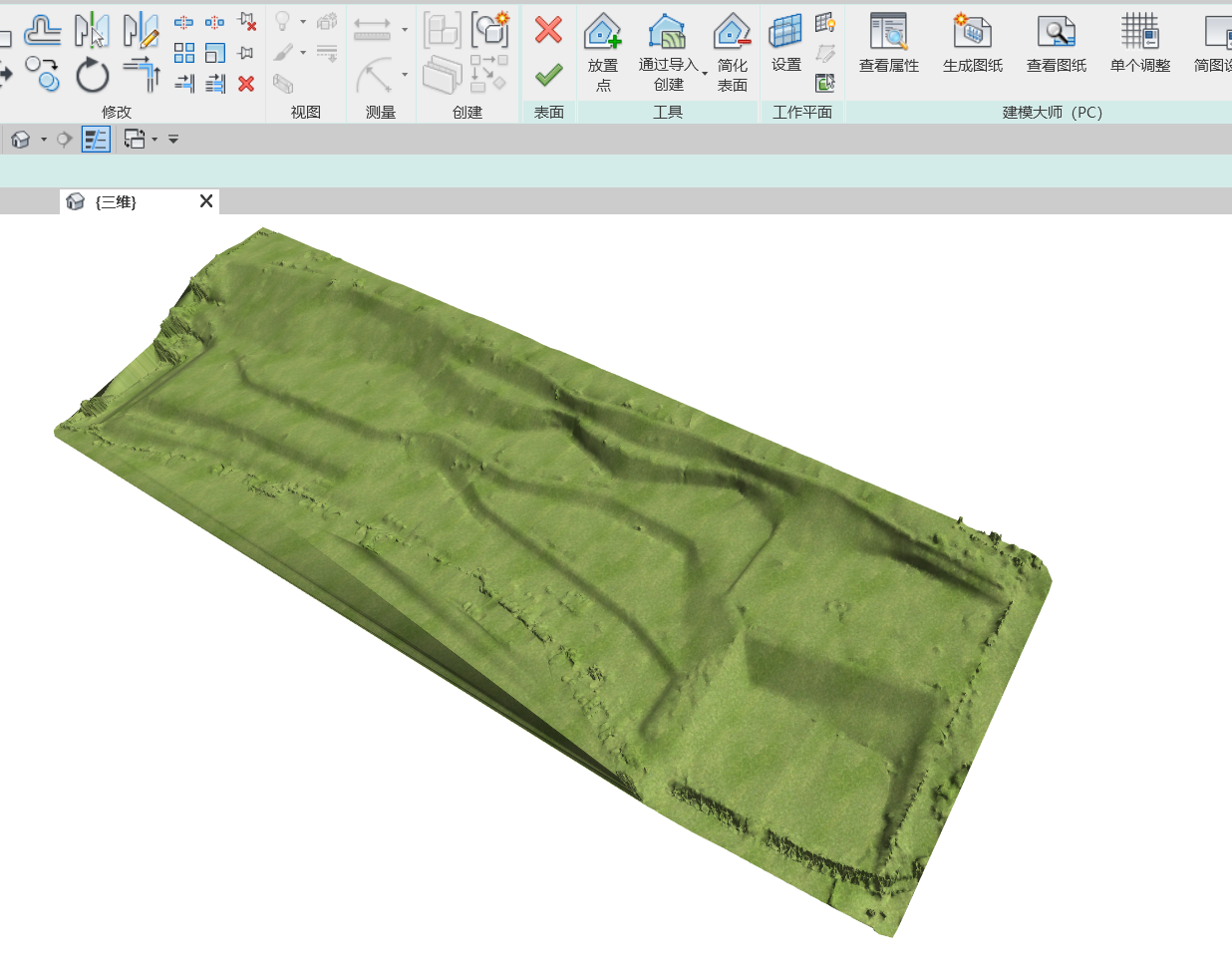1232x961 pixels.
Task: Click Generate Drawings (生成图纸) icon
Action: pyautogui.click(x=972, y=45)
